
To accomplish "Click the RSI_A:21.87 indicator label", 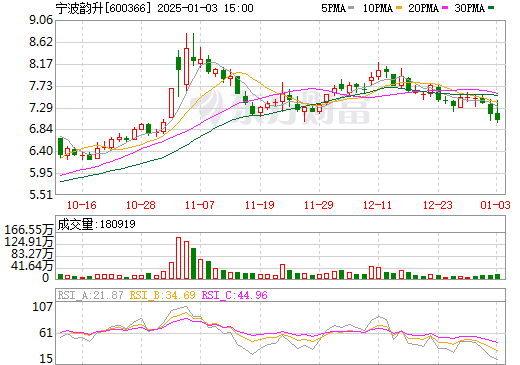I will click(x=90, y=295).
